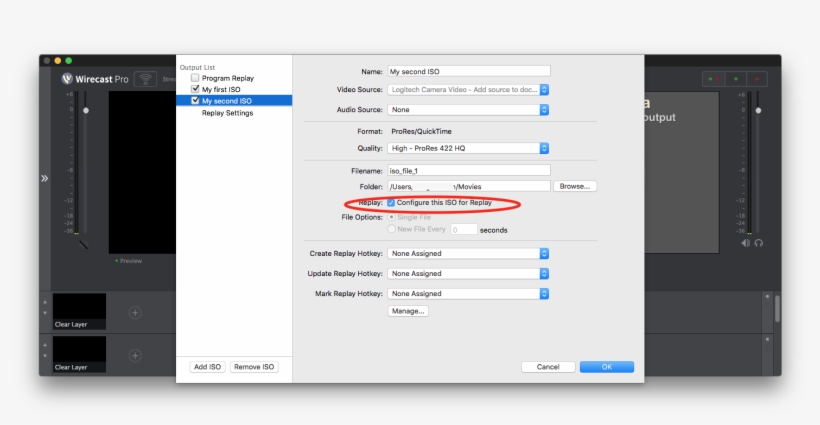Enable the Program Replay checkbox

[195, 78]
